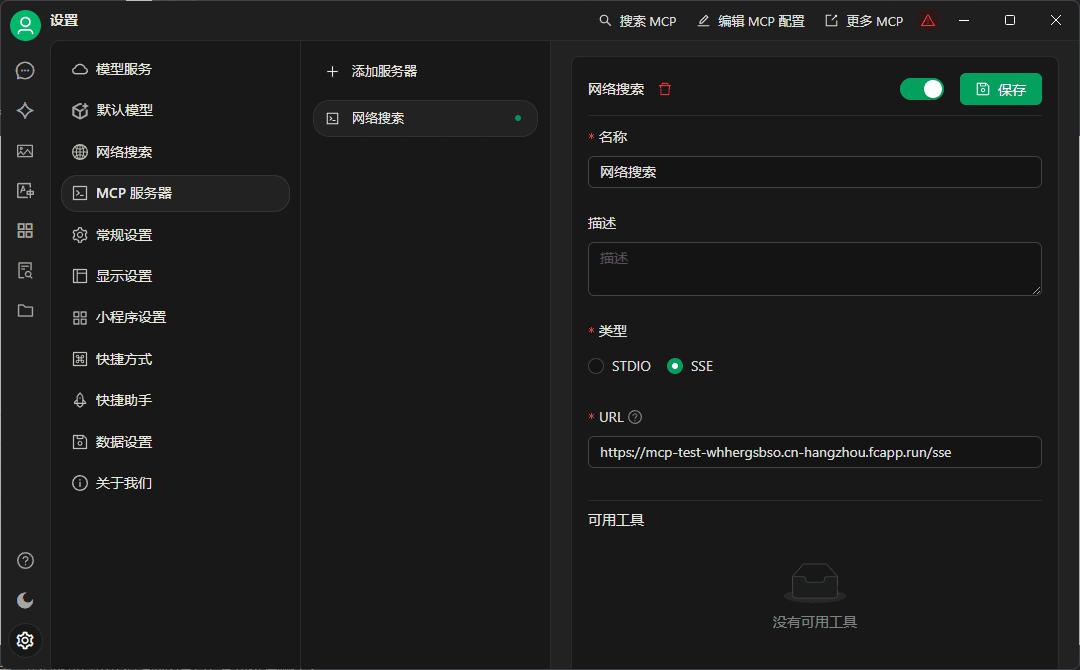Viewport: 1080px width, 670px height.
Task: Select 网络搜索 server in server list
Action: point(425,118)
